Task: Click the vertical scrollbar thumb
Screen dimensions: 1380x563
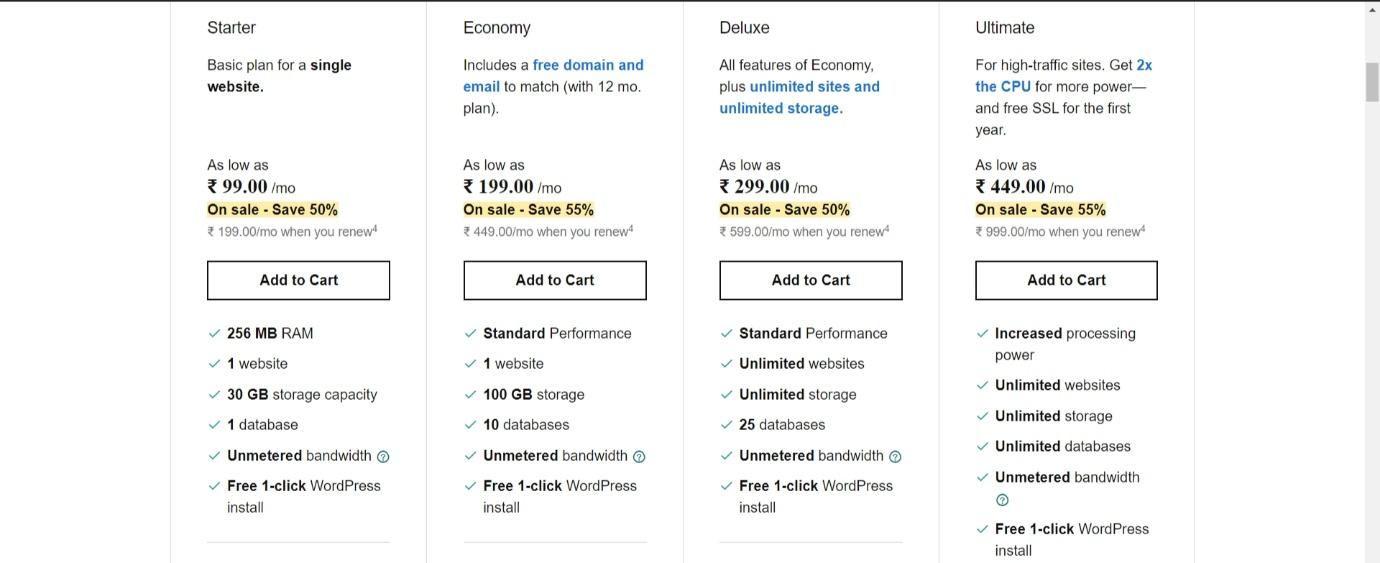Action: (x=1372, y=81)
